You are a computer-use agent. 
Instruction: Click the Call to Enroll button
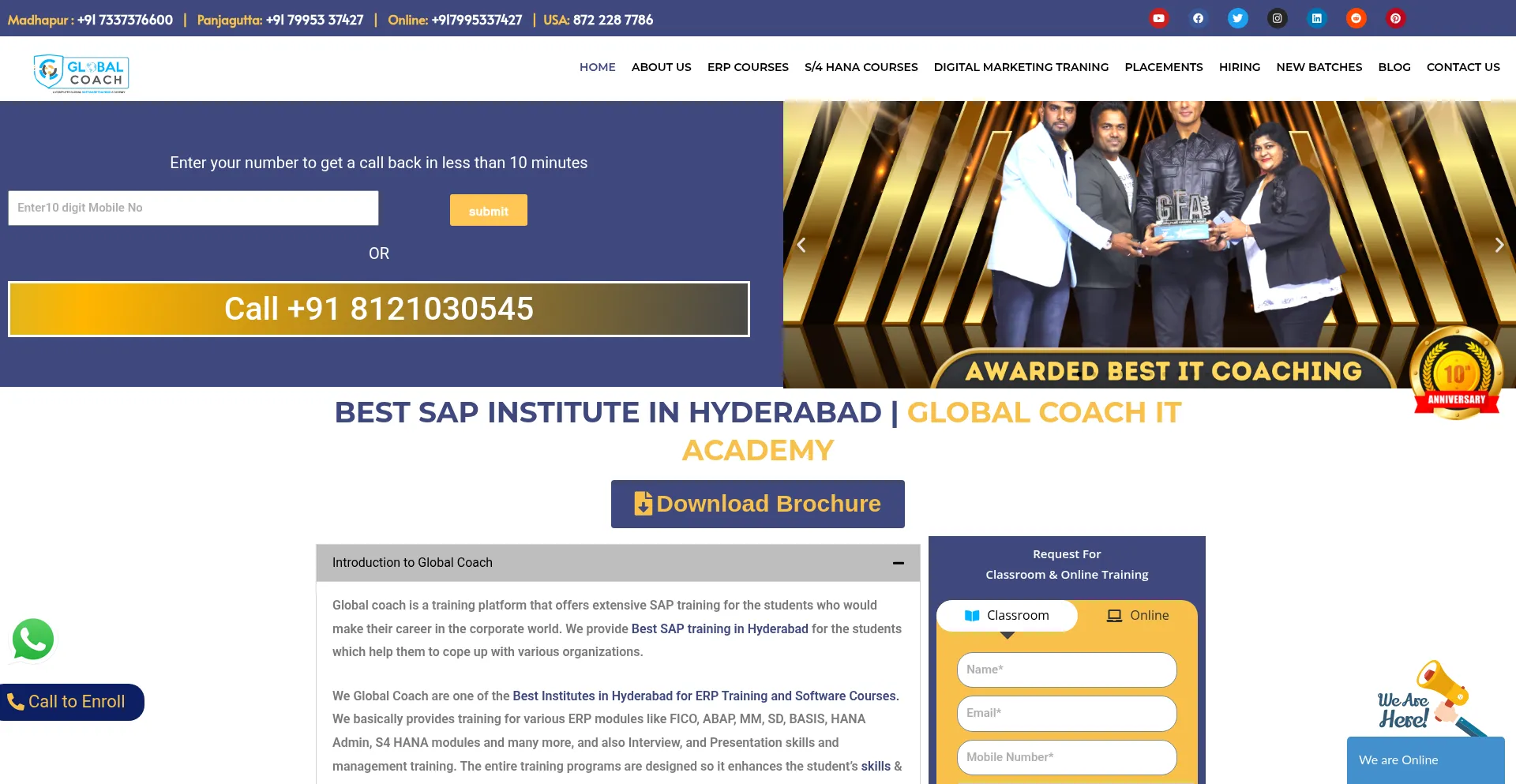pyautogui.click(x=71, y=702)
